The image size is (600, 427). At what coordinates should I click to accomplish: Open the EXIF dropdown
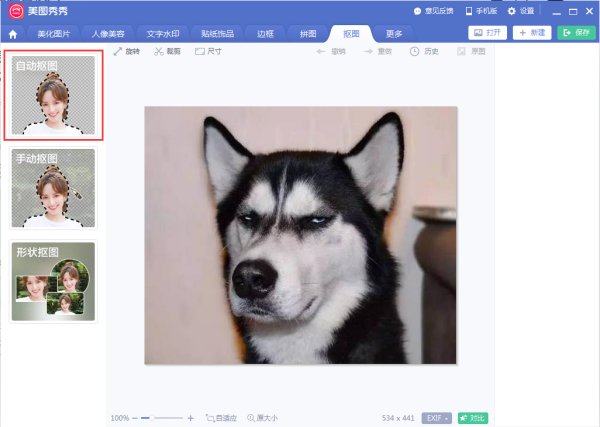437,418
